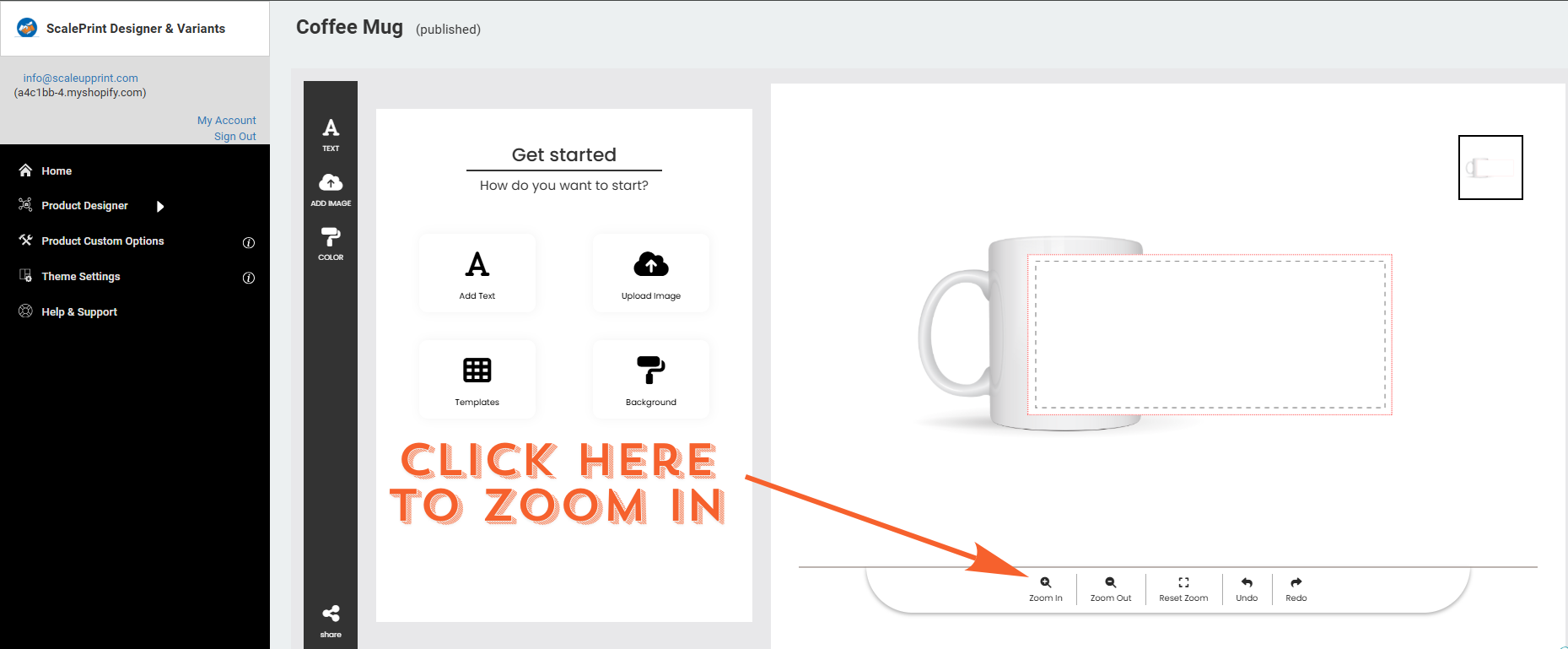Screen dimensions: 1568x649
Task: Click the Home house icon
Action: pos(25,170)
